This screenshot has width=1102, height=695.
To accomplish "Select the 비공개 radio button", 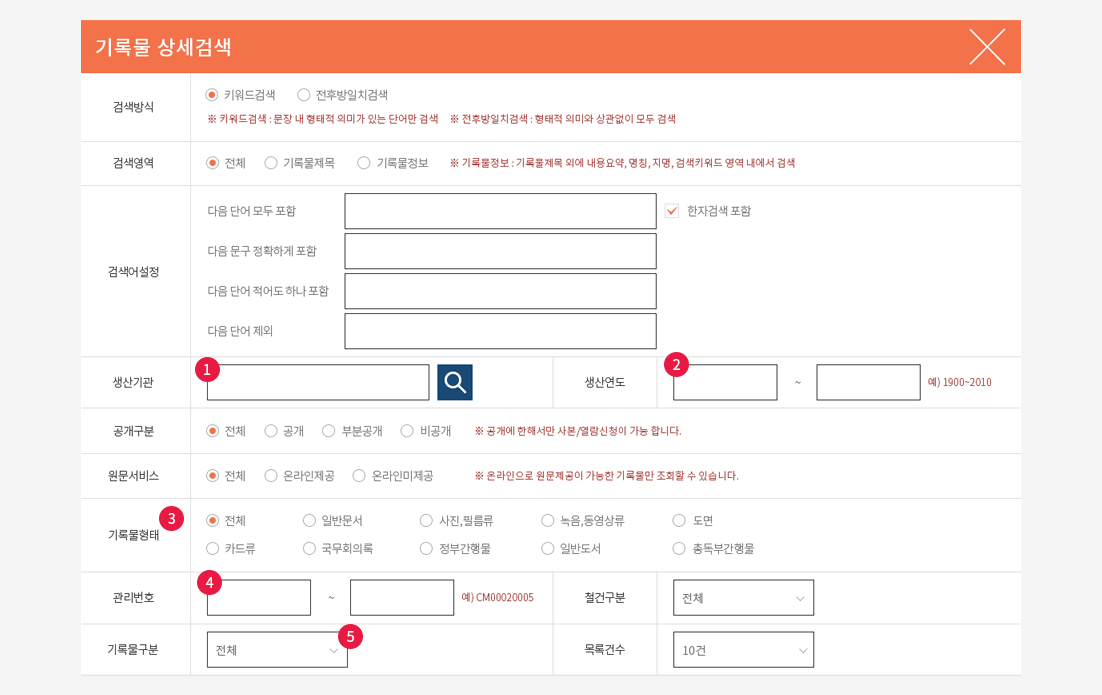I will pos(407,431).
